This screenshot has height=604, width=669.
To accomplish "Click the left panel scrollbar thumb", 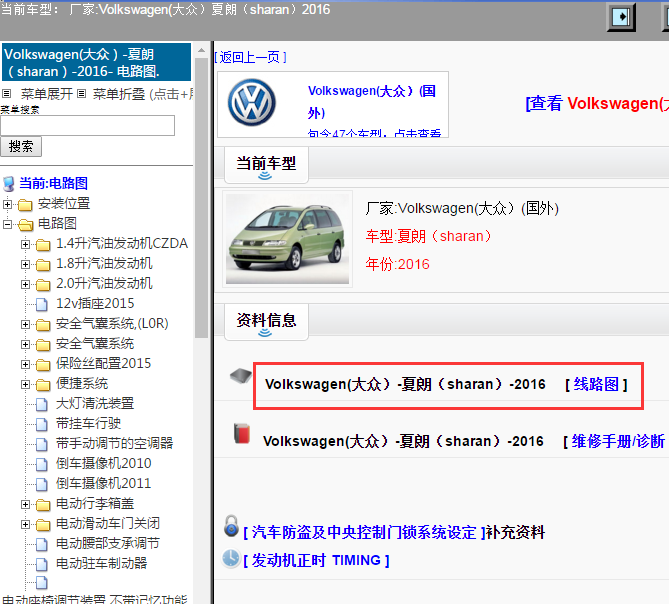I will click(201, 197).
